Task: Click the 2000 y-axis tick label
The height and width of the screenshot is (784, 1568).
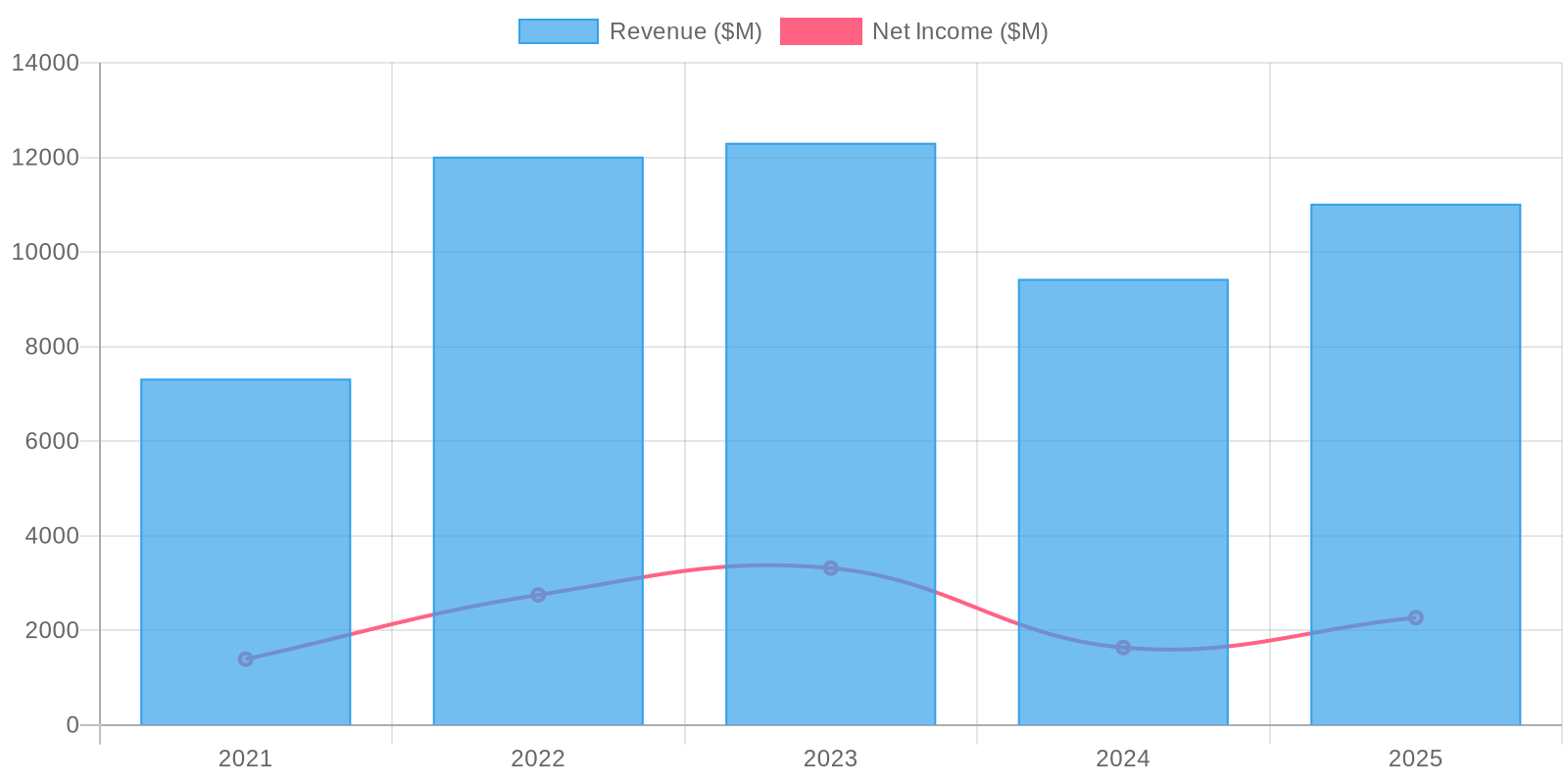Action: [51, 630]
